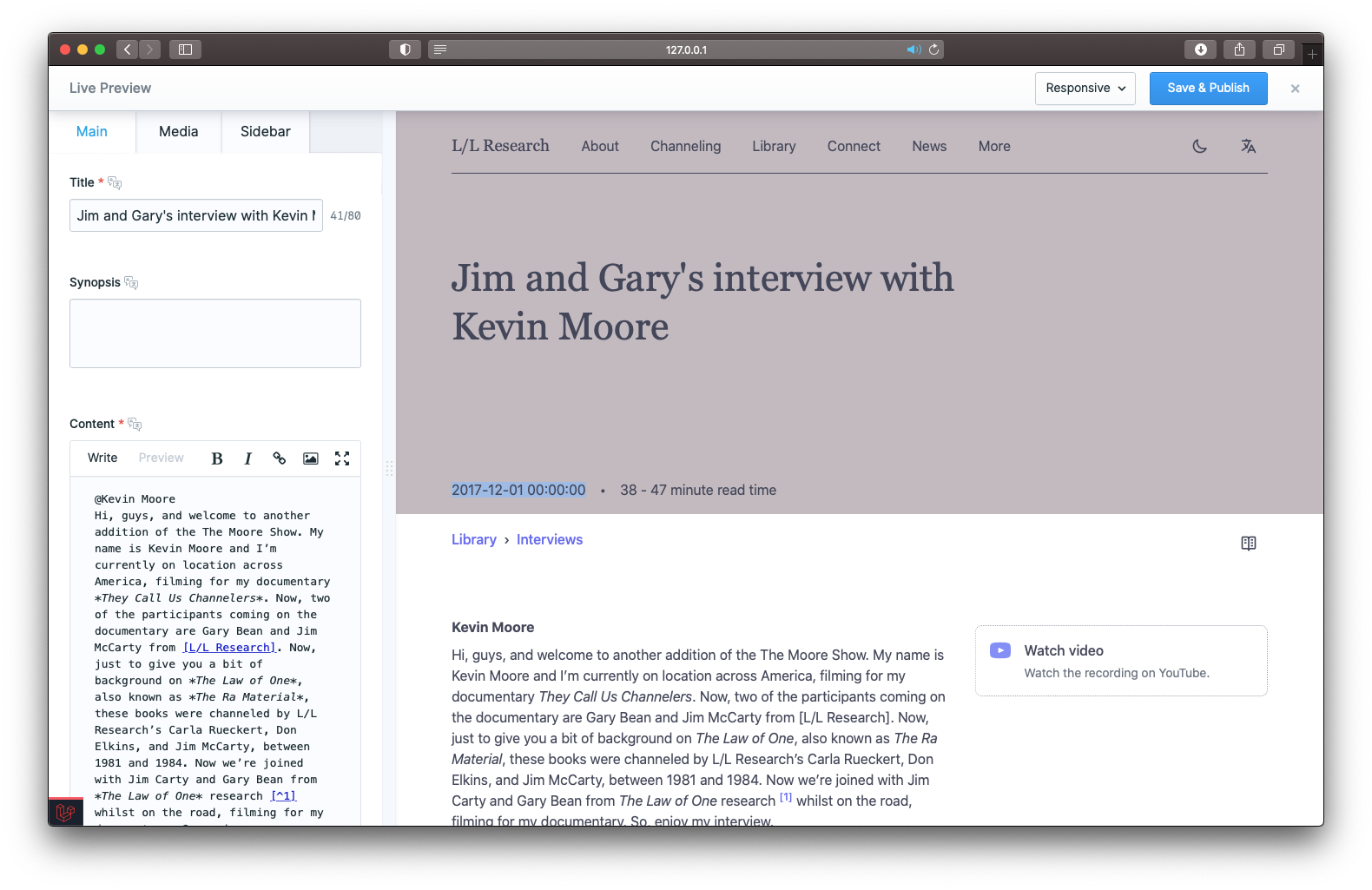This screenshot has width=1372, height=890.
Task: Open Safari downloads list
Action: [1201, 49]
